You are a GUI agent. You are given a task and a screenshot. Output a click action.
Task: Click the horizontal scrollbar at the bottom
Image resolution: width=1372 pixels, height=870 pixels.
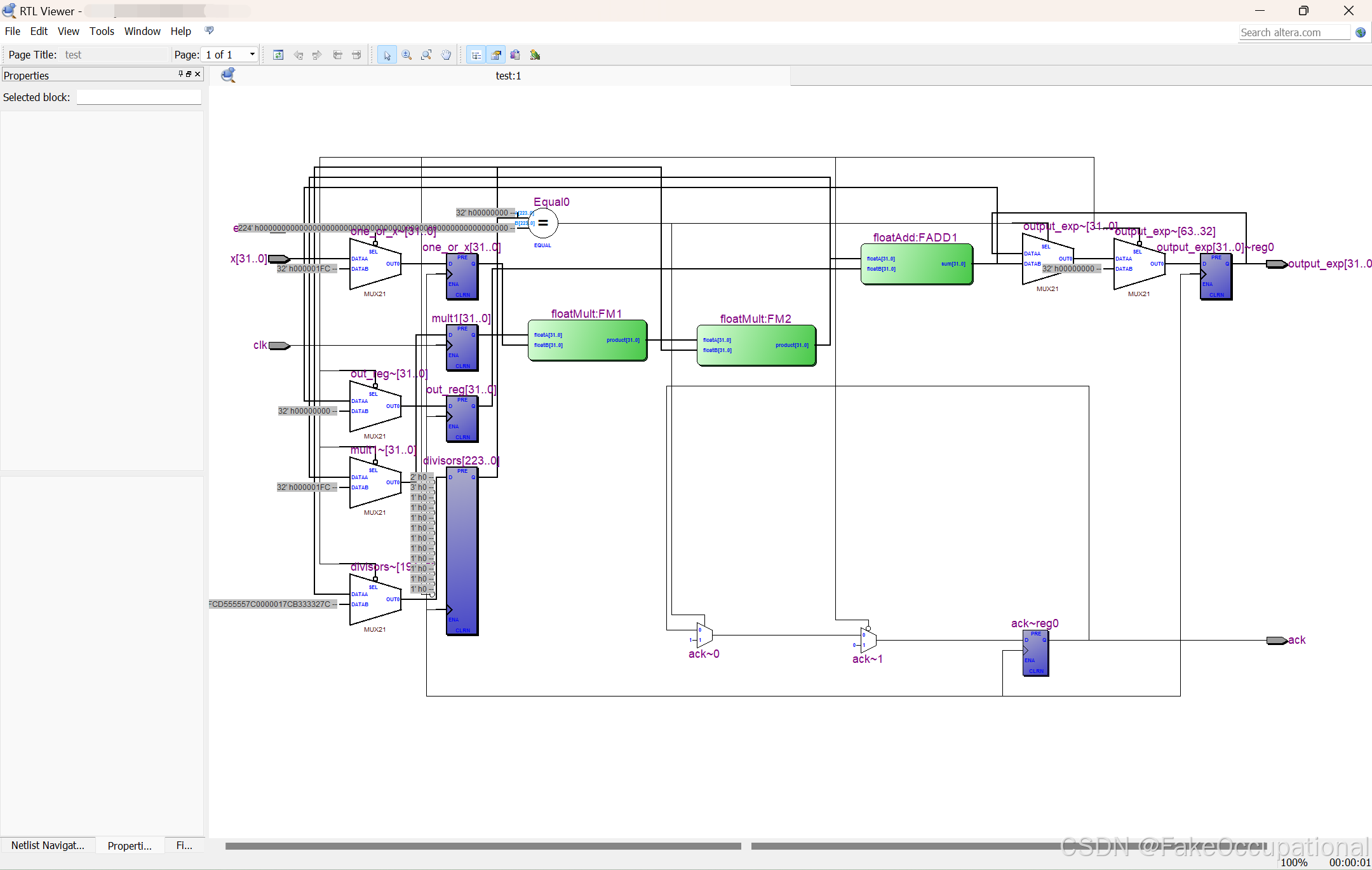[483, 846]
